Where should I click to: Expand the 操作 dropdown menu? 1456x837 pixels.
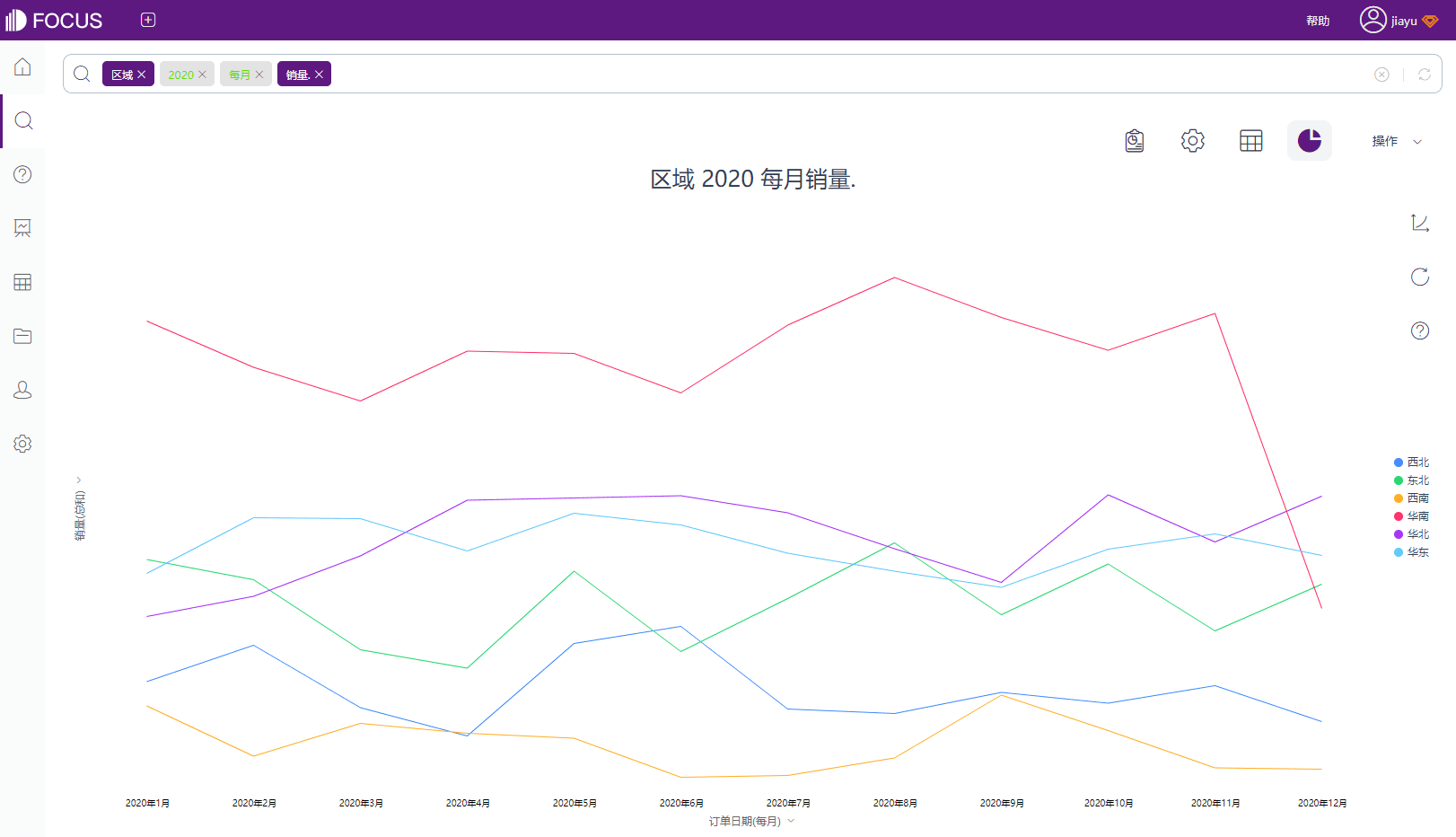point(1397,141)
